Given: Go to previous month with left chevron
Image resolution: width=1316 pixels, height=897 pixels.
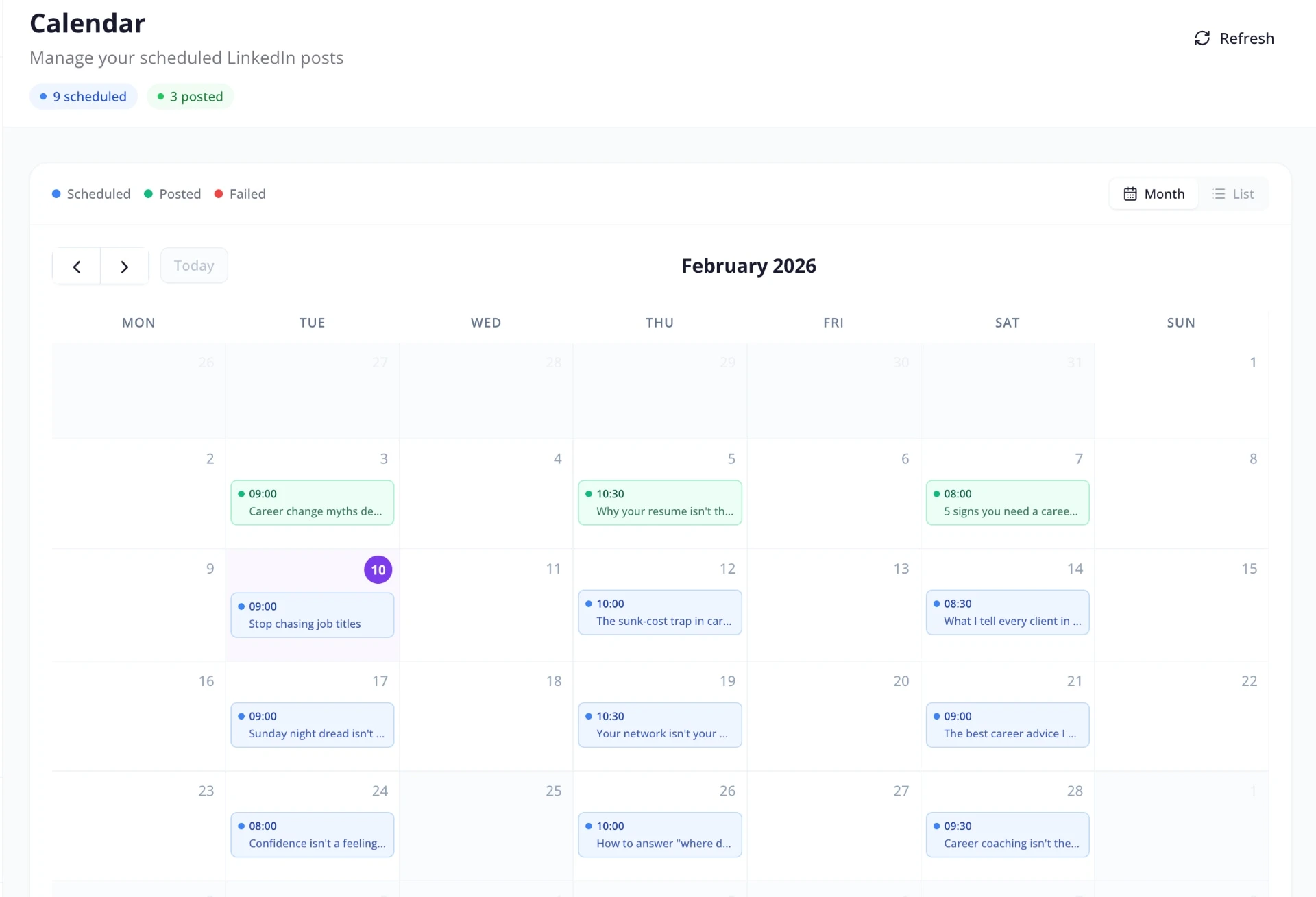Looking at the screenshot, I should (x=77, y=267).
